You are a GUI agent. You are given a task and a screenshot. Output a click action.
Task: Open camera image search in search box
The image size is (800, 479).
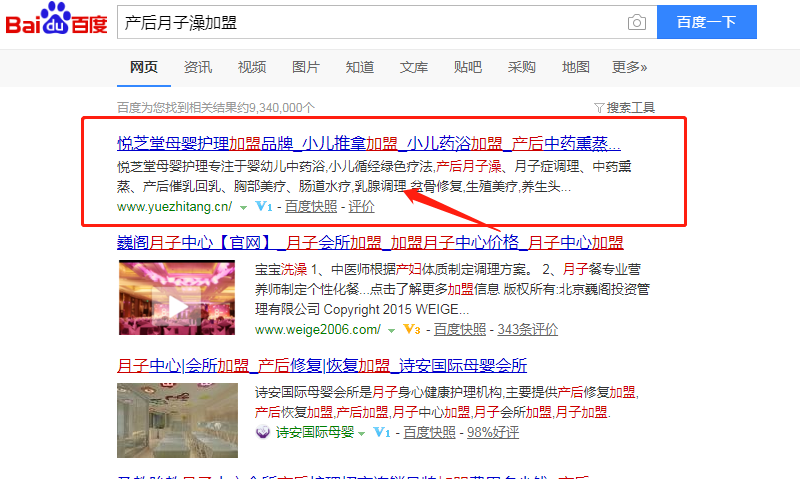click(637, 22)
